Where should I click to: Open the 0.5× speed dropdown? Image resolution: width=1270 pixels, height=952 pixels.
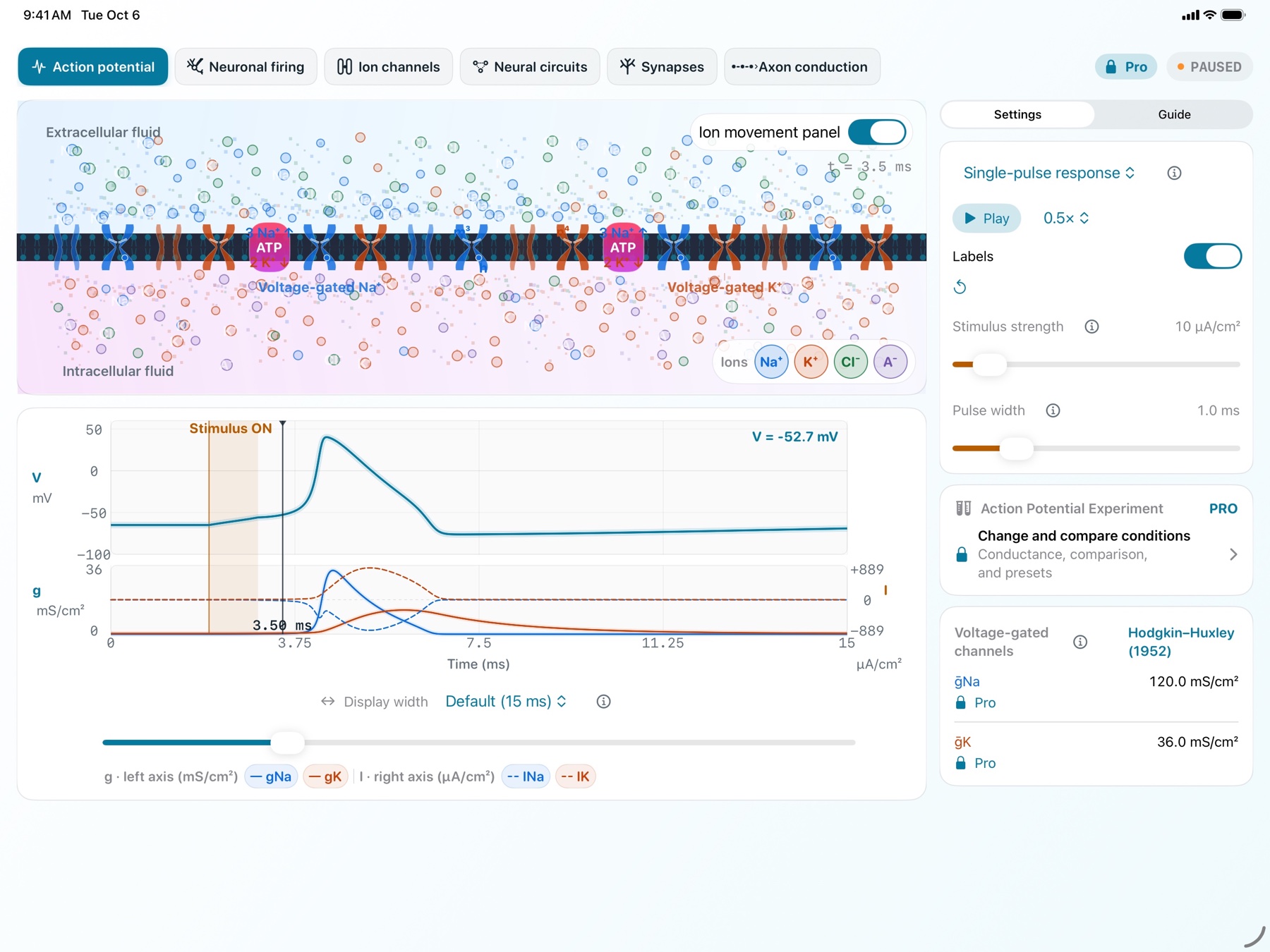1066,218
